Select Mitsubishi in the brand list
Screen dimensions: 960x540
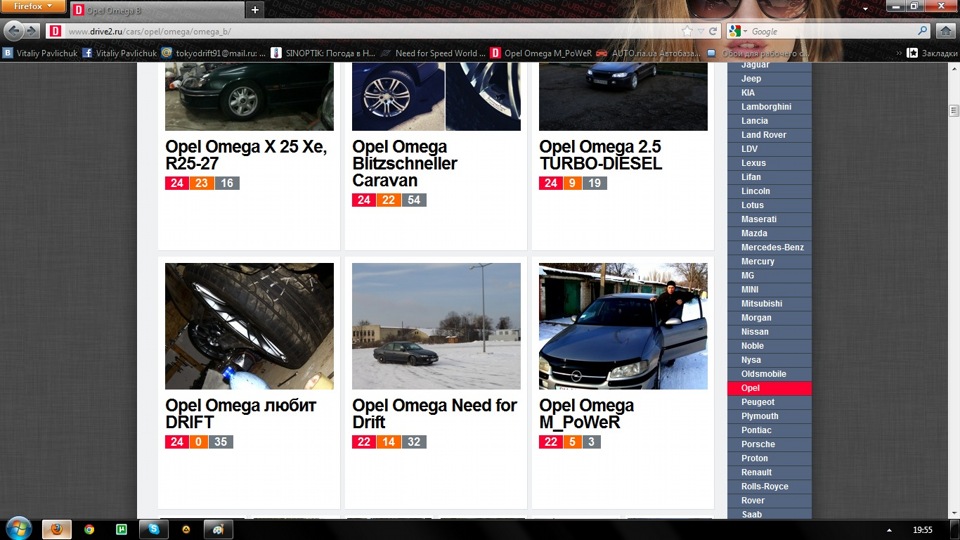click(x=770, y=304)
